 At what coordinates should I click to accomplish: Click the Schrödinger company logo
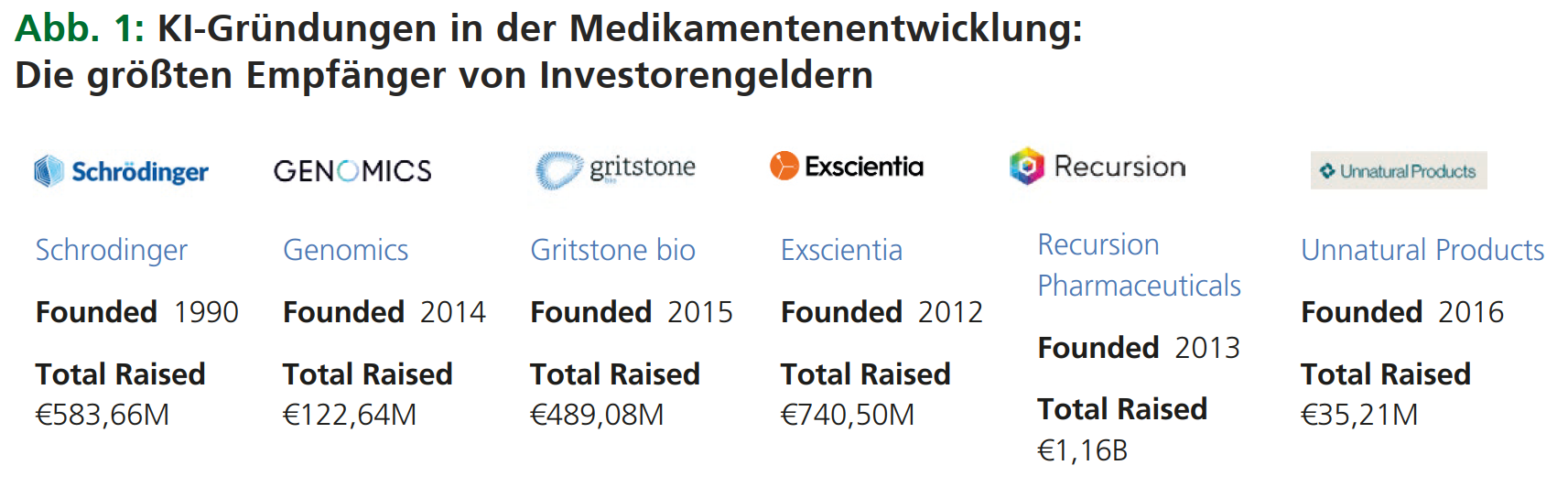(x=121, y=171)
